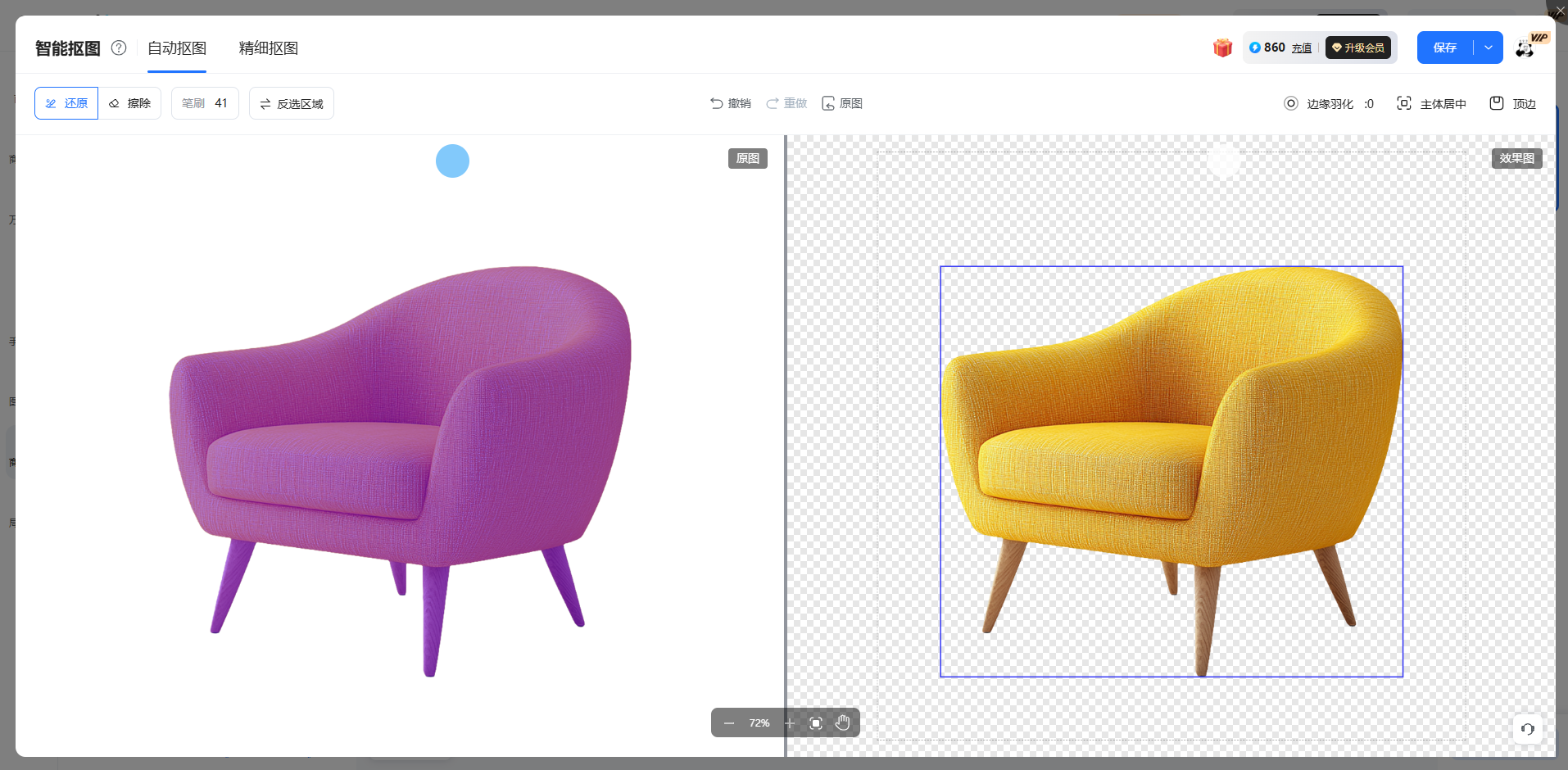Open the VIP user avatar

pos(1526,48)
